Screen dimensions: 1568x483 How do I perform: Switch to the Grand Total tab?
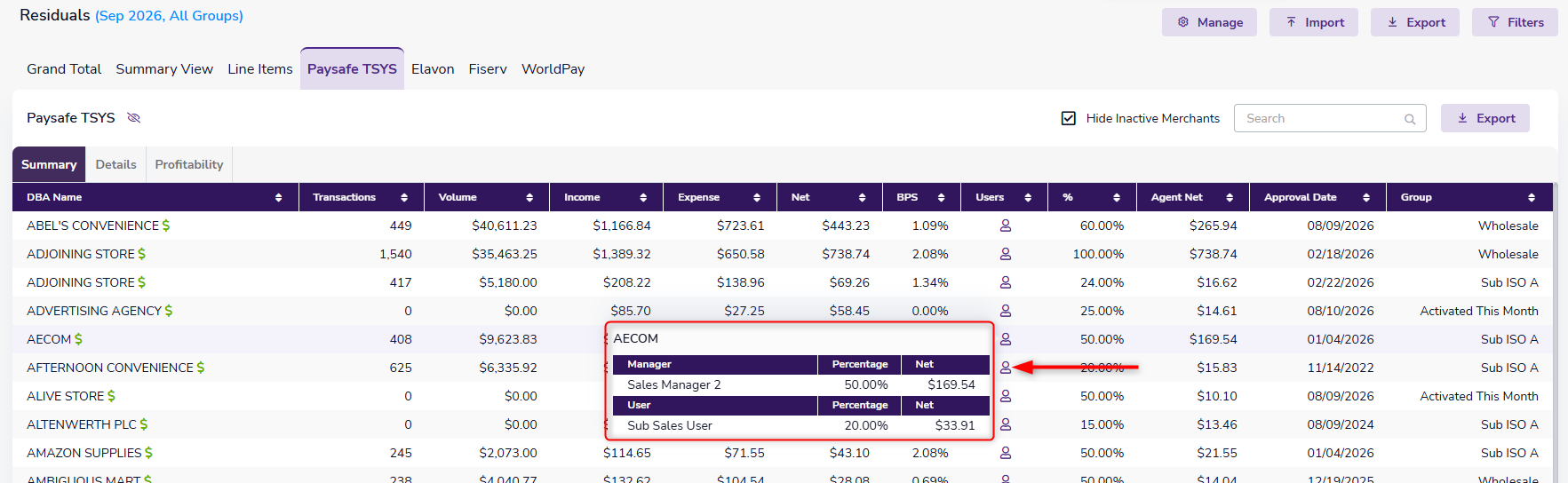64,69
